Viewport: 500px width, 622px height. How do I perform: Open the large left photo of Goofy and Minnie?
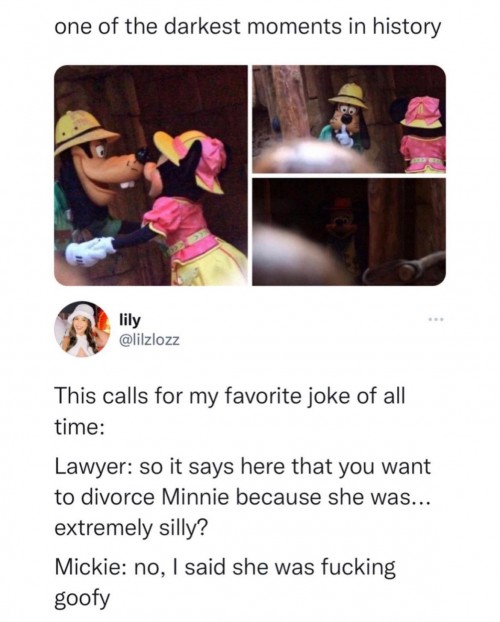(x=151, y=175)
